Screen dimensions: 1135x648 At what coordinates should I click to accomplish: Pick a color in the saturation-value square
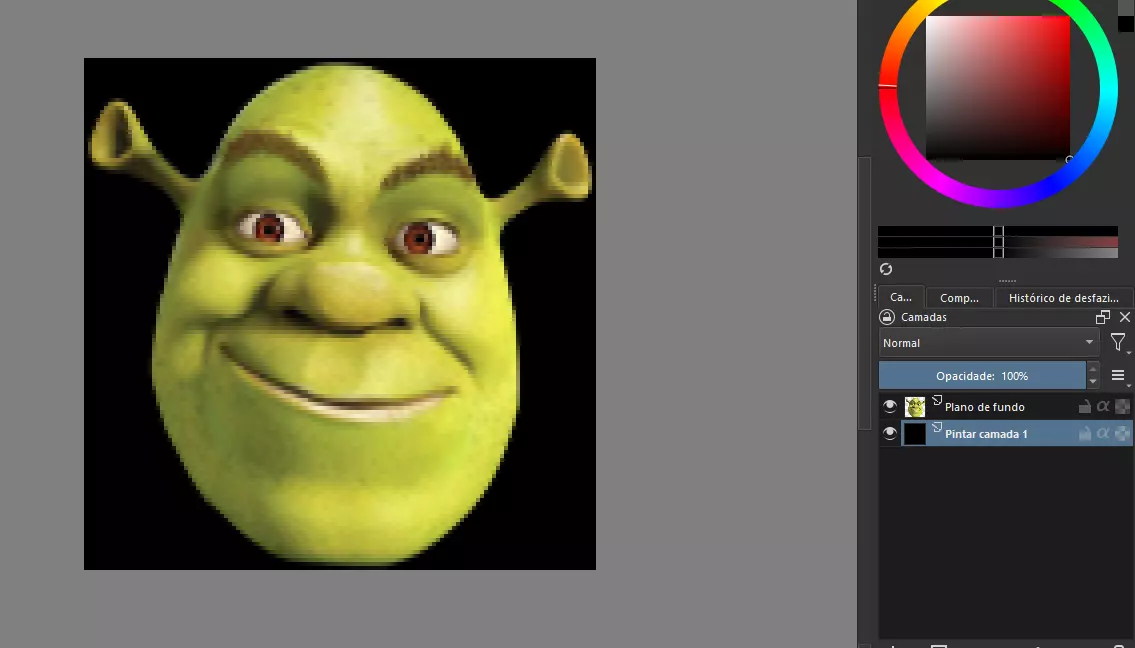tap(998, 88)
